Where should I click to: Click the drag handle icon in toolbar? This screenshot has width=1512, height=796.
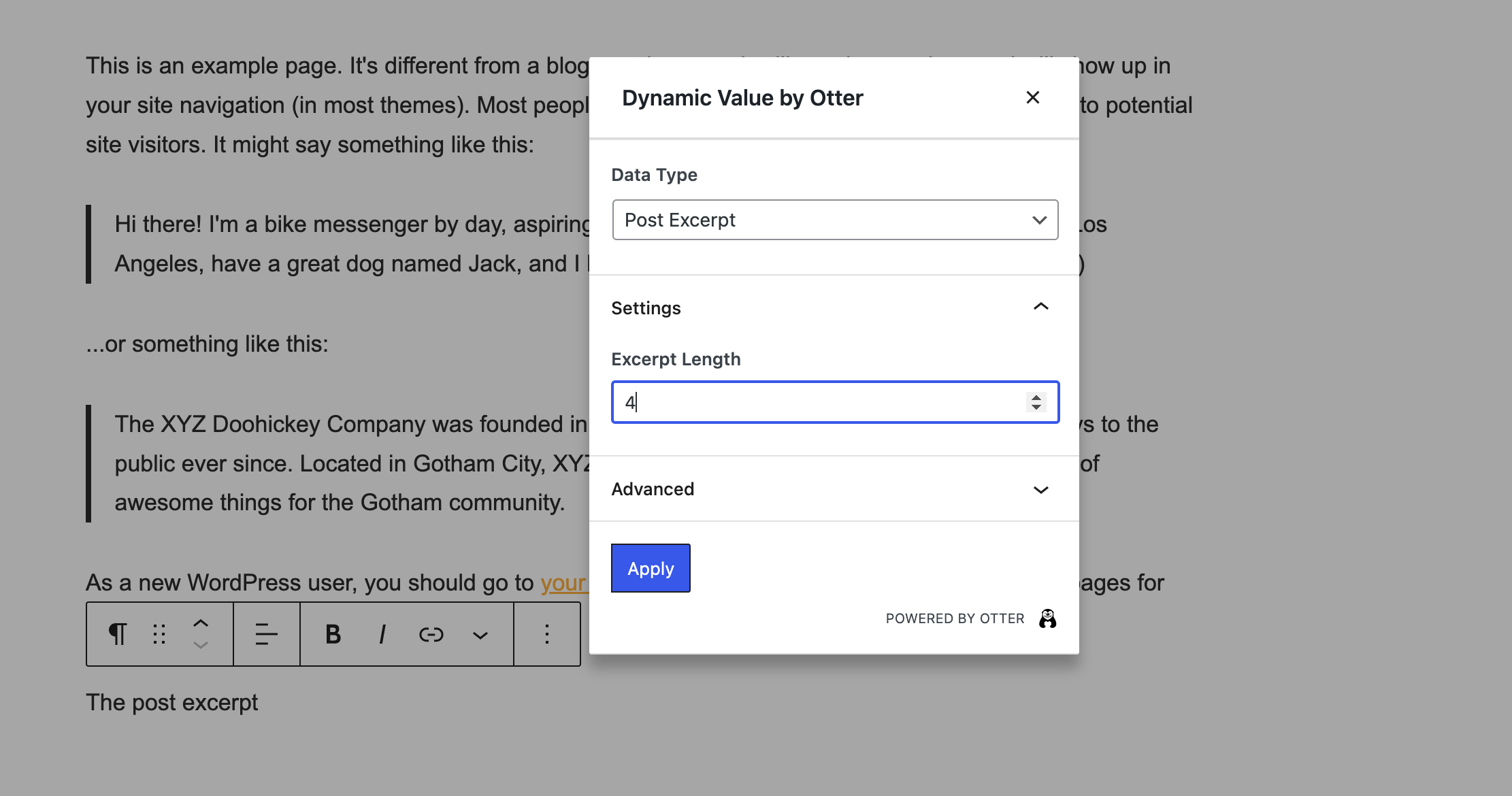tap(159, 634)
